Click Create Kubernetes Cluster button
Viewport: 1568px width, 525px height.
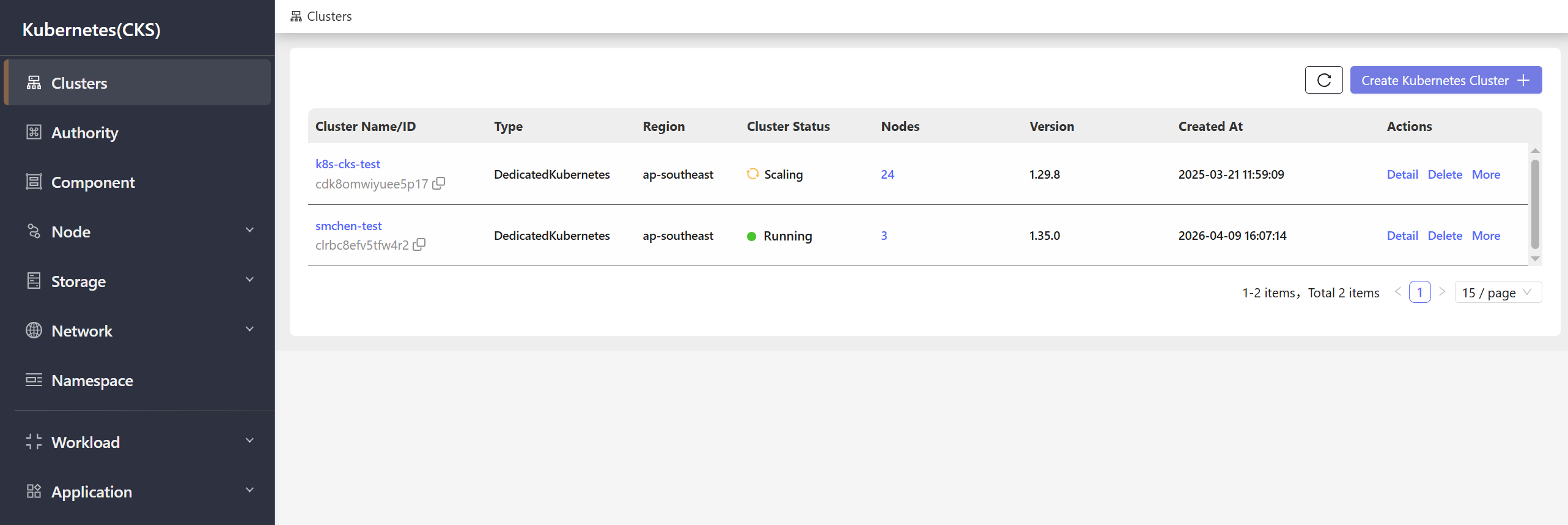pyautogui.click(x=1446, y=80)
